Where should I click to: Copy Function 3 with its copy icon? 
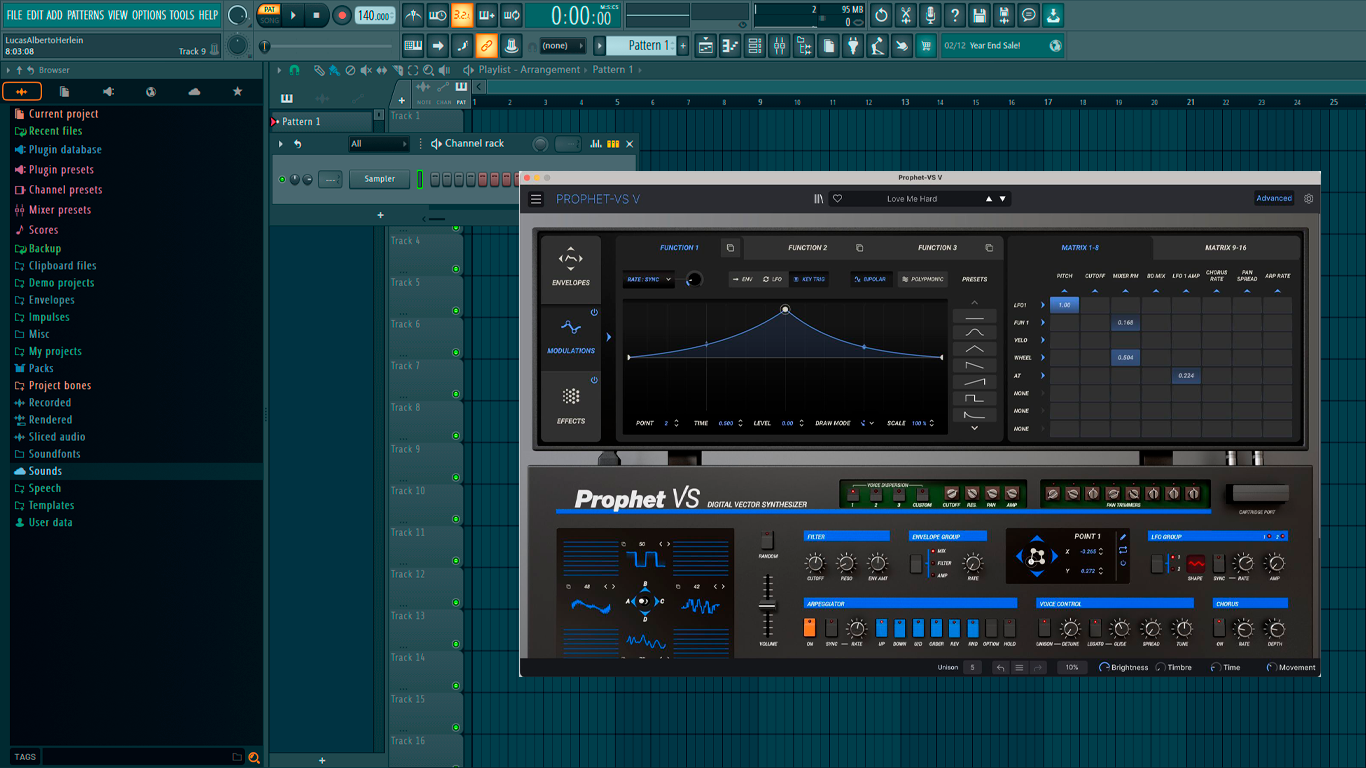[989, 248]
